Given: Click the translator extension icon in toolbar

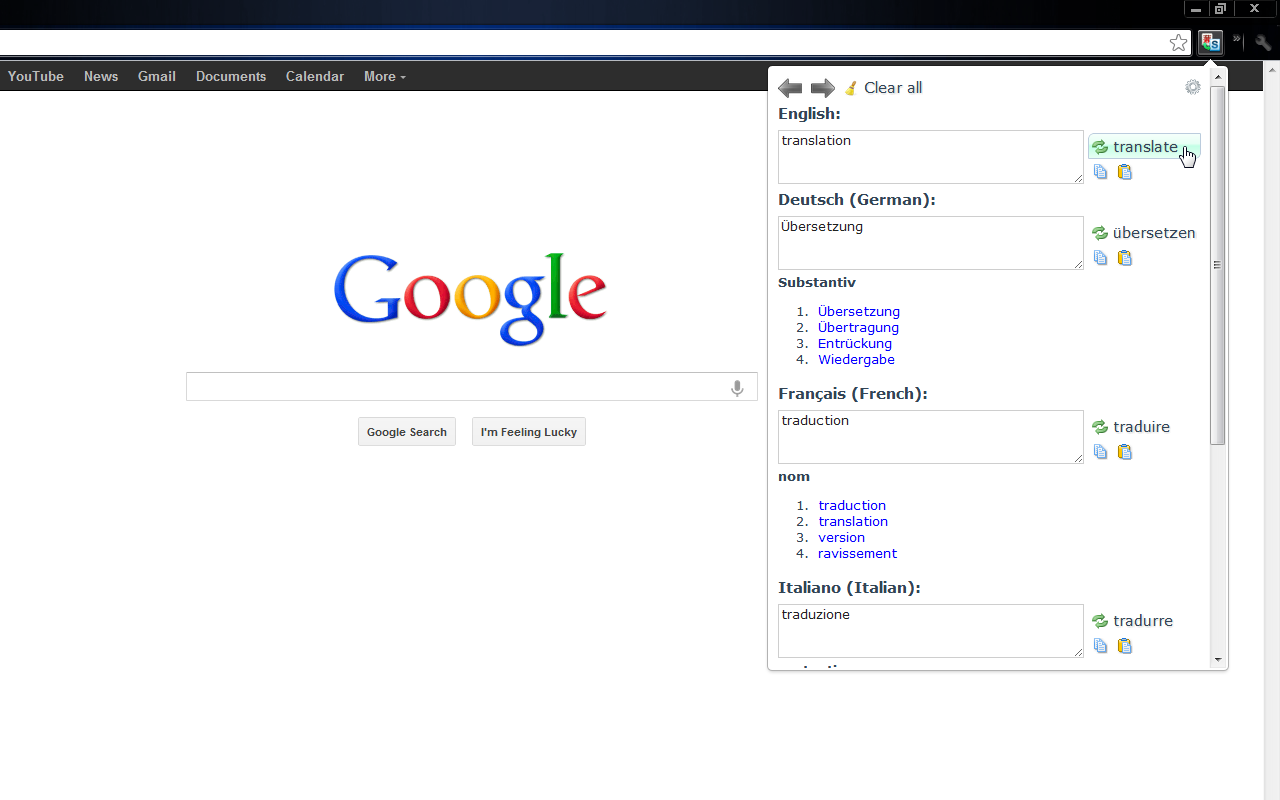Looking at the screenshot, I should (x=1211, y=42).
